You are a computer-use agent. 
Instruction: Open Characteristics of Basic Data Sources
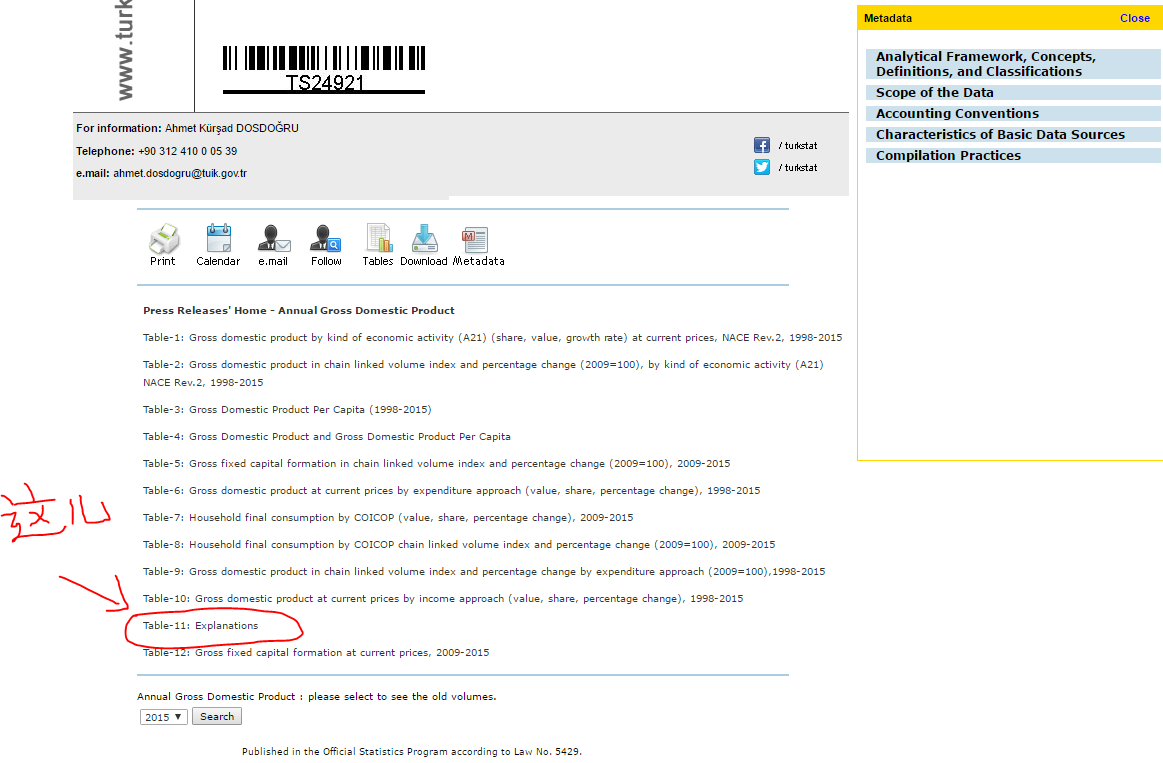pos(1013,134)
